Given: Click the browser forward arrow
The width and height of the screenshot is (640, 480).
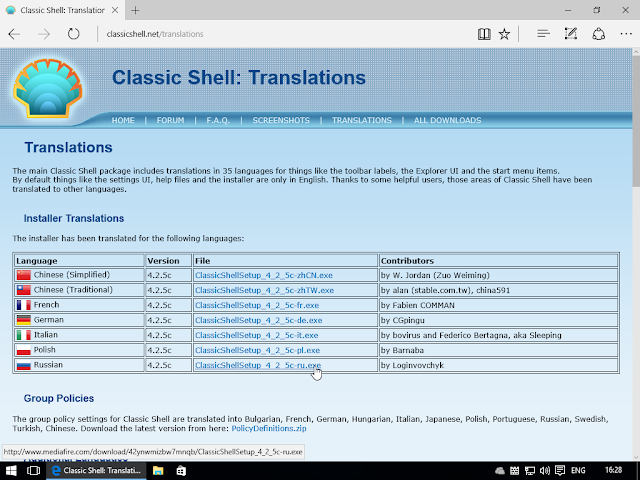Looking at the screenshot, I should coord(44,34).
